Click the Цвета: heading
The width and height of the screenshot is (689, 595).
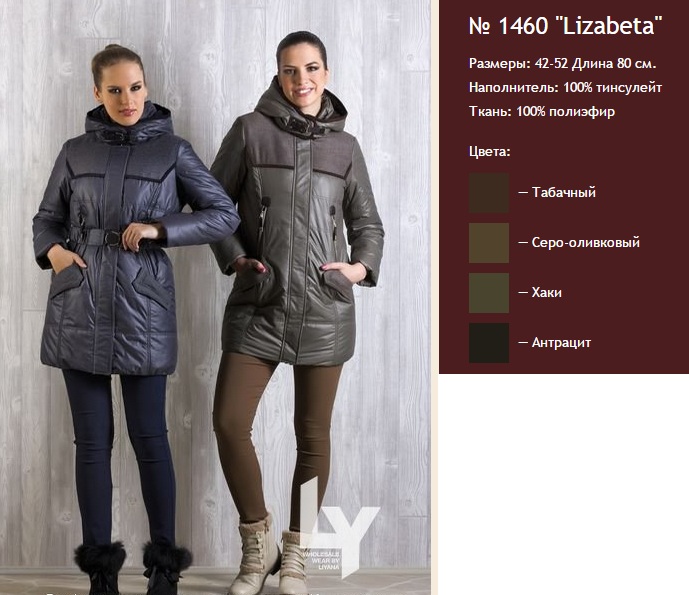490,152
